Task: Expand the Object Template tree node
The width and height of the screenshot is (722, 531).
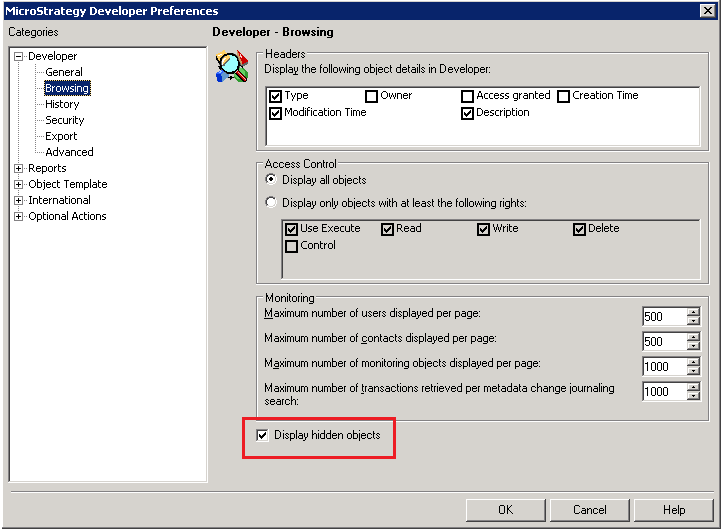Action: [x=19, y=184]
